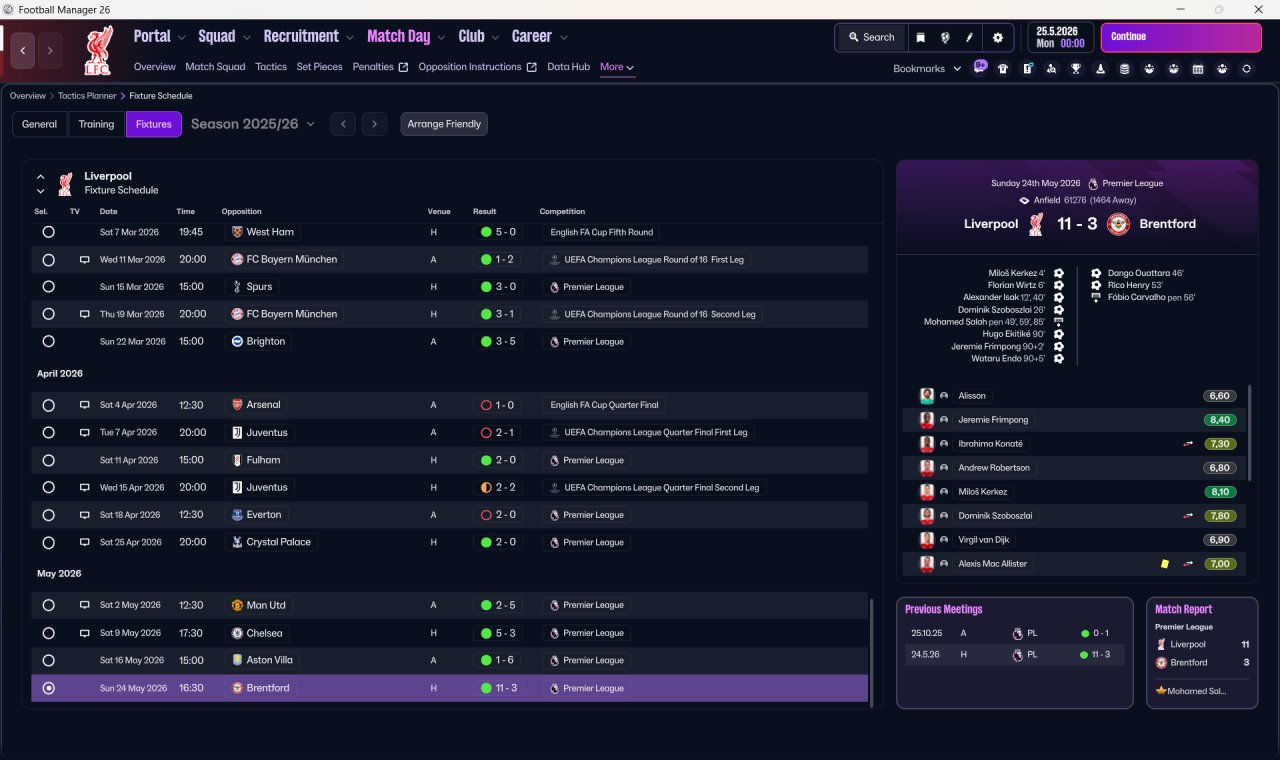The height and width of the screenshot is (760, 1280).
Task: Expand the Club menu chevron
Action: (495, 38)
